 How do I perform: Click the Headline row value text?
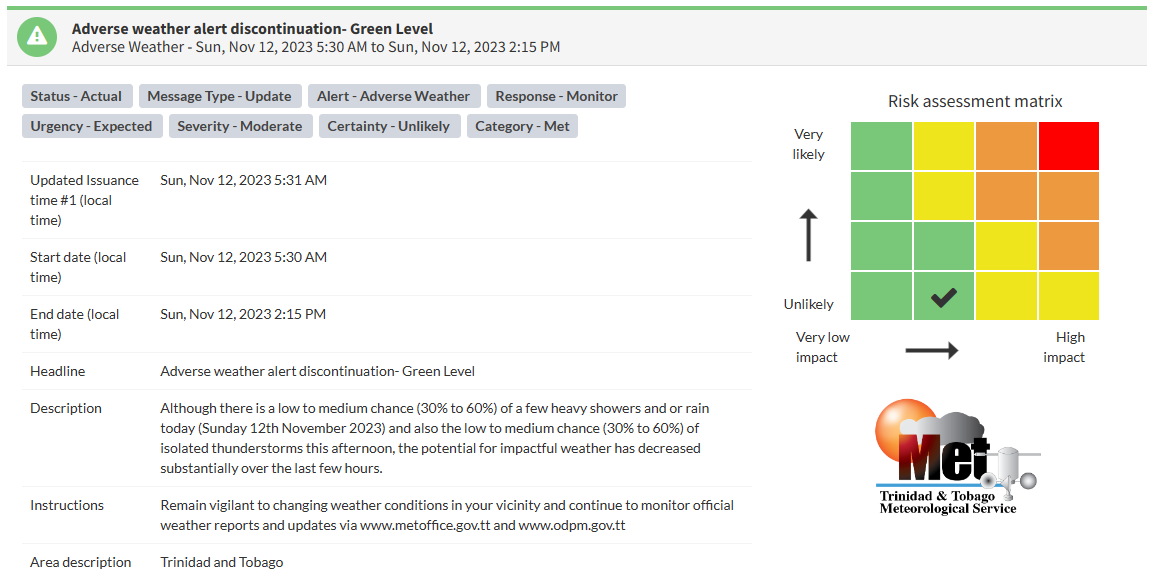coord(317,372)
